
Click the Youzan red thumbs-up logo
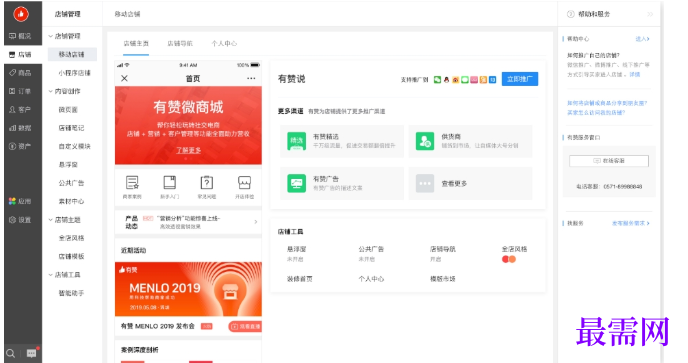[x=21, y=14]
